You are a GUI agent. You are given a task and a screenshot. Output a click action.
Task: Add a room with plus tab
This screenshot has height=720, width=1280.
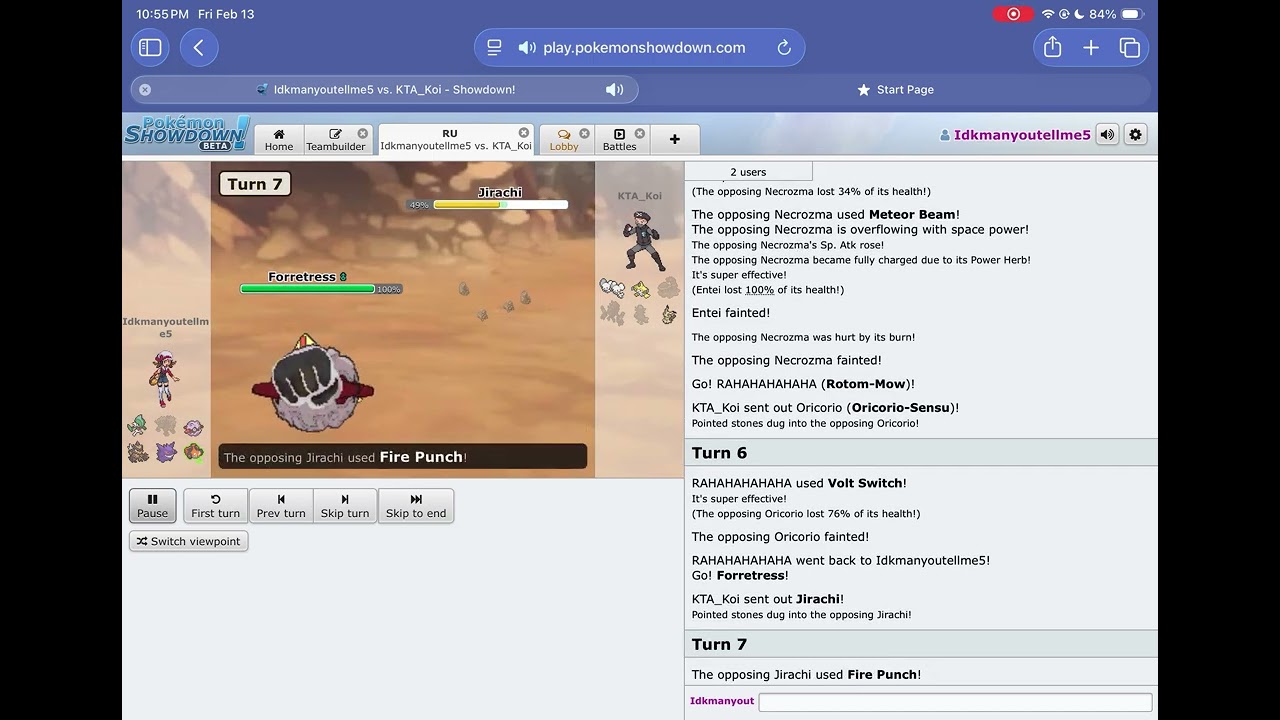pos(674,140)
